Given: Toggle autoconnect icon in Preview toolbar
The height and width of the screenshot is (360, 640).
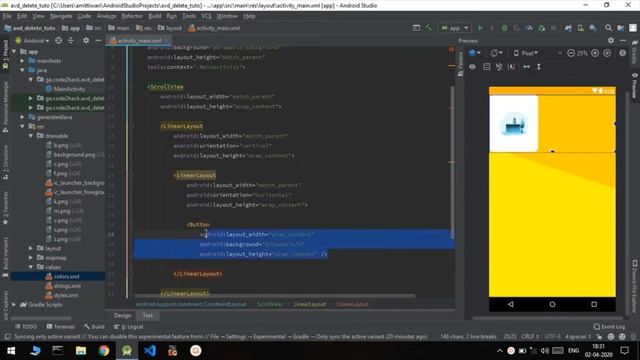Looking at the screenshot, I should [x=499, y=67].
